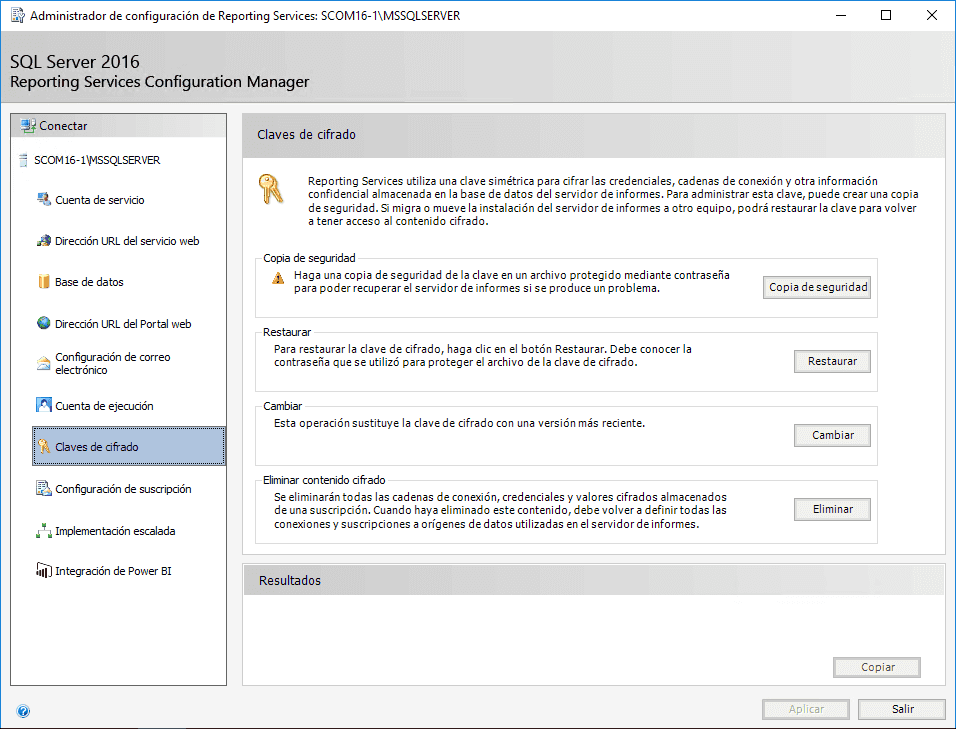The height and width of the screenshot is (729, 956).
Task: Click the Power BI chart icon
Action: (x=44, y=571)
